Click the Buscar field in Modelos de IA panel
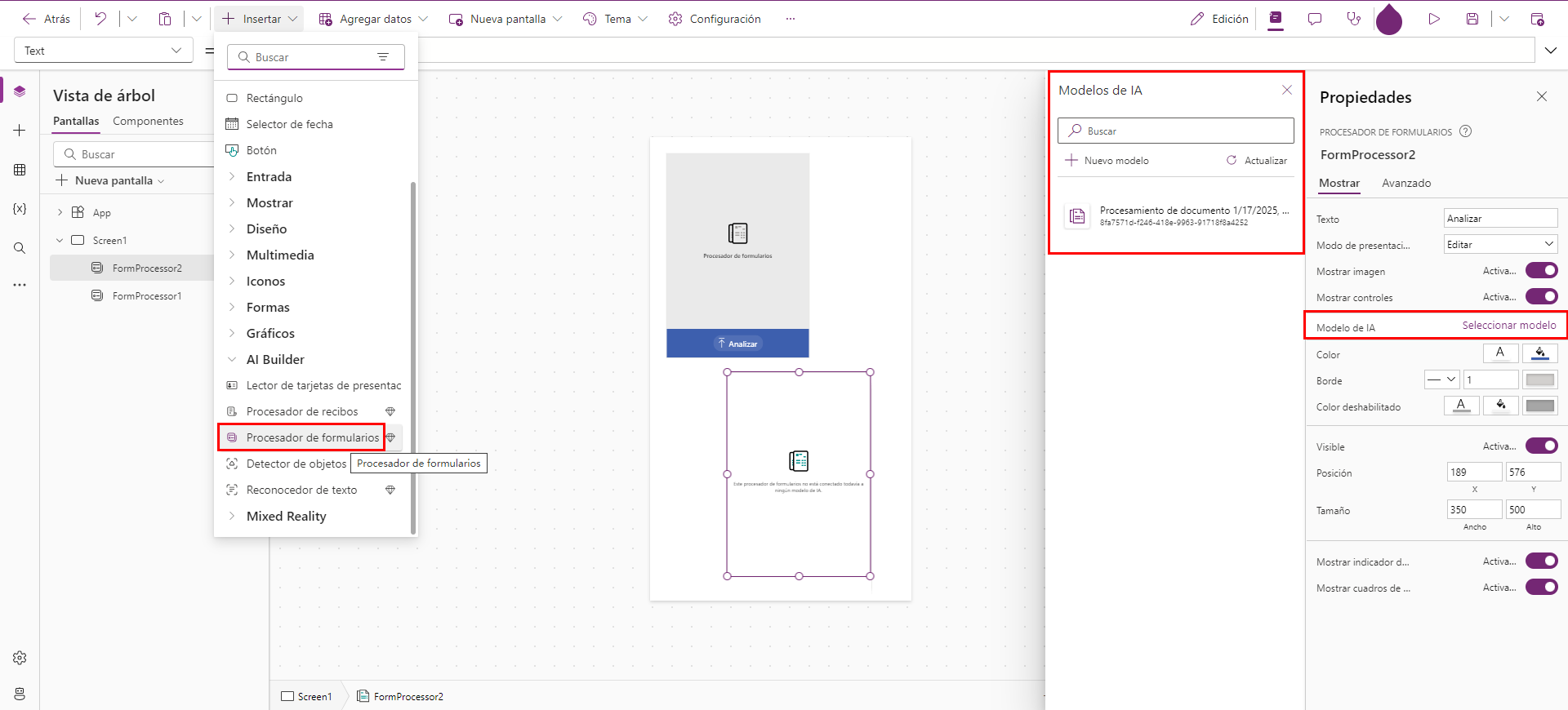 (1176, 131)
